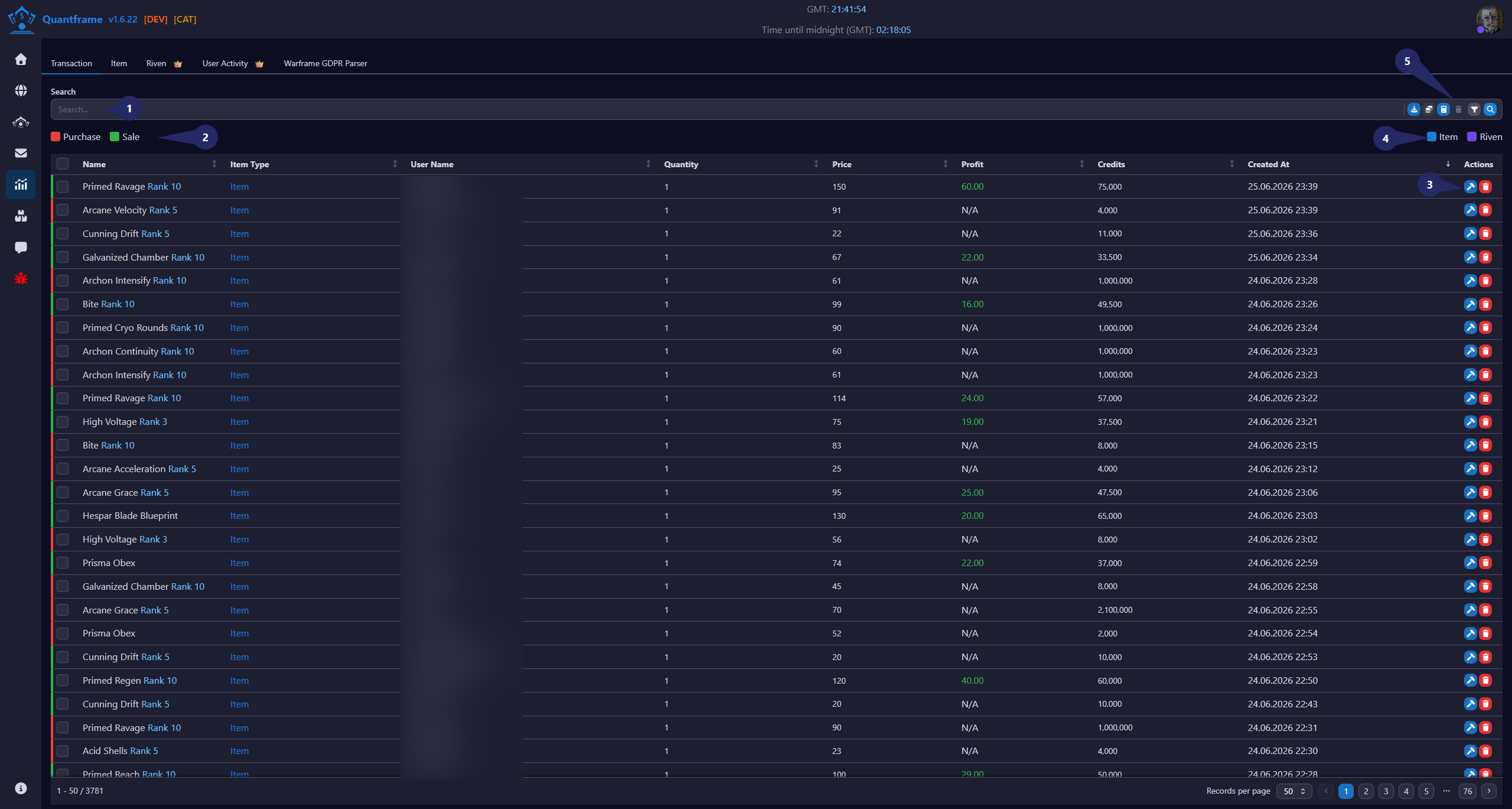Image resolution: width=1512 pixels, height=809 pixels.
Task: Filter by blue Item type swatch
Action: click(1432, 137)
